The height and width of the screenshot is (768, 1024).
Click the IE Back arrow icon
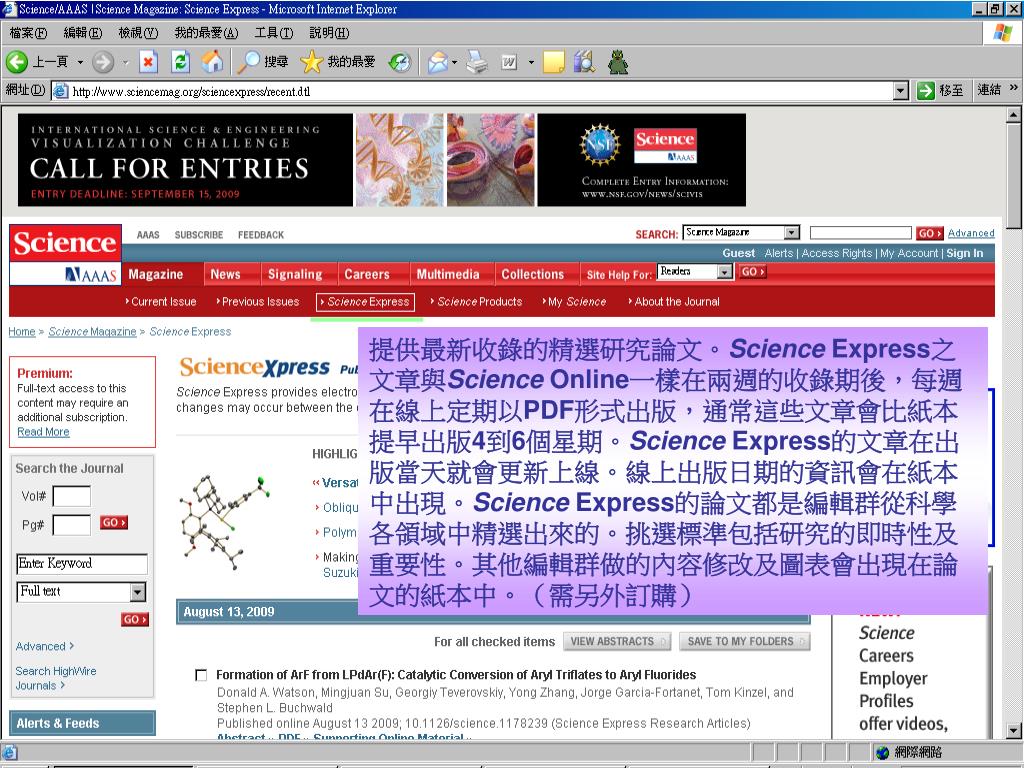click(x=17, y=62)
